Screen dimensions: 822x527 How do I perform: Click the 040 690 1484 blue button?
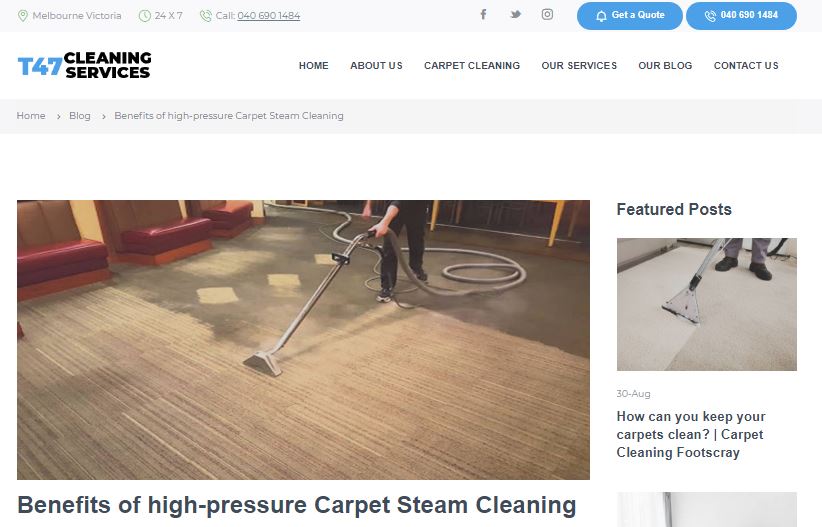741,16
